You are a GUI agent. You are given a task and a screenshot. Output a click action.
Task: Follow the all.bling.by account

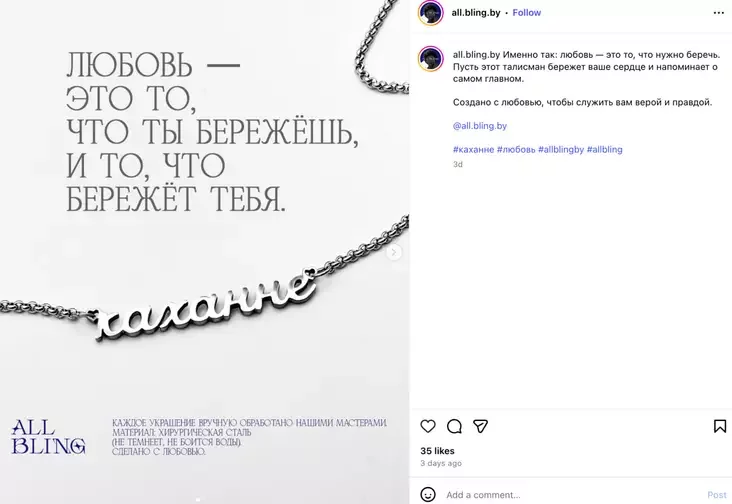527,13
